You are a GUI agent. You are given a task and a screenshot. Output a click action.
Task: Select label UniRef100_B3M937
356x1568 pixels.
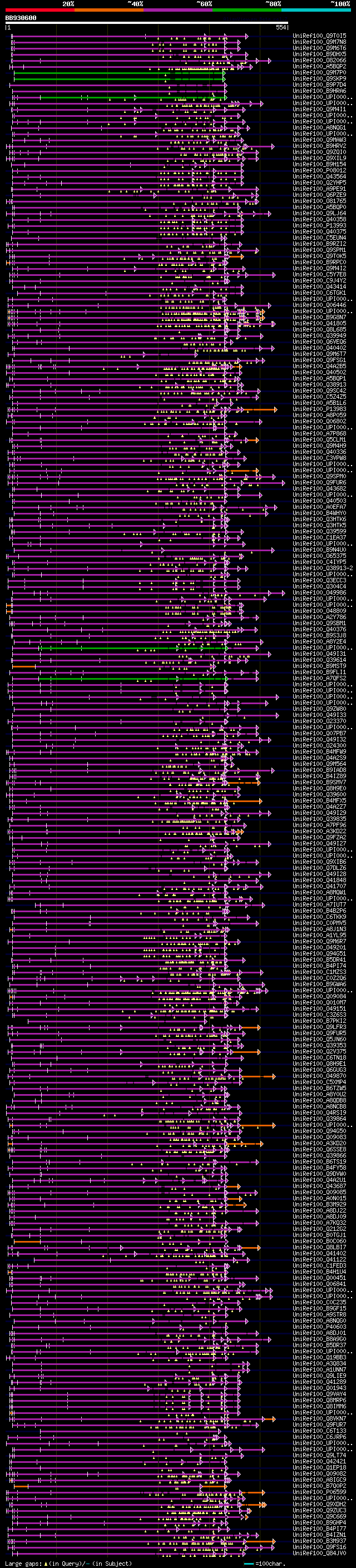[319, 1541]
